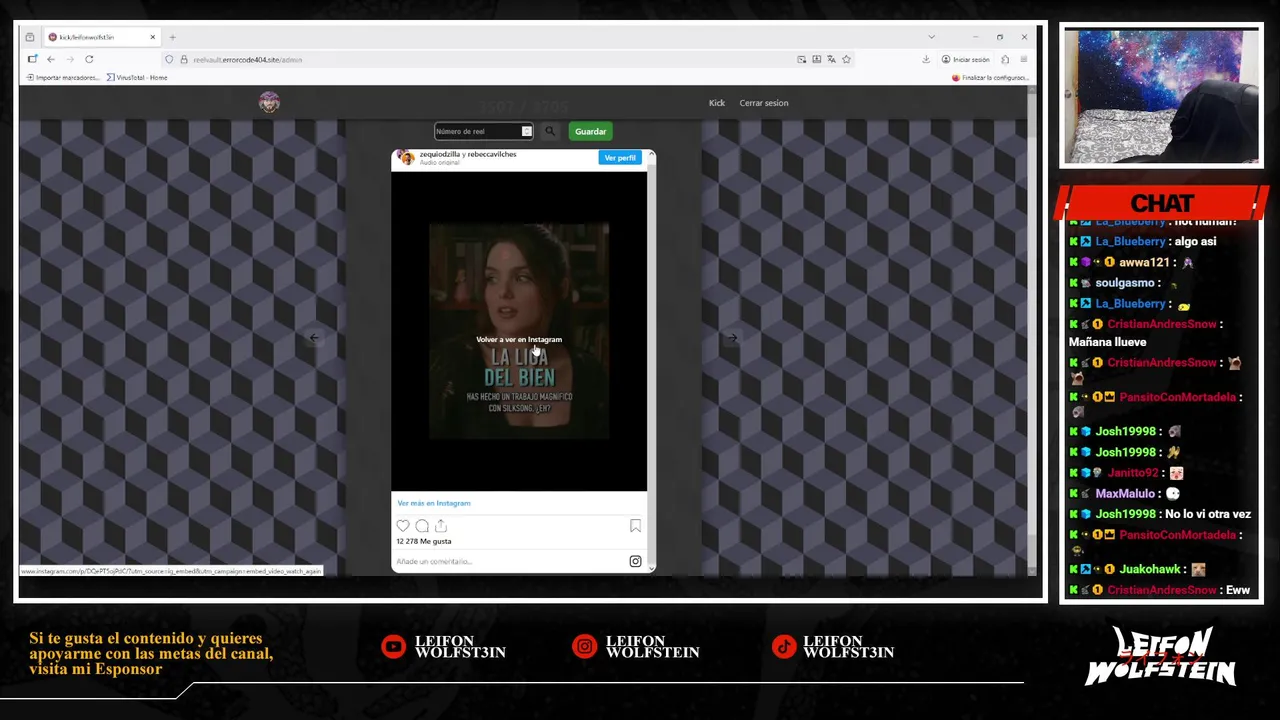Click Iniciar sesión in browser toolbar
The height and width of the screenshot is (720, 1280).
965,59
